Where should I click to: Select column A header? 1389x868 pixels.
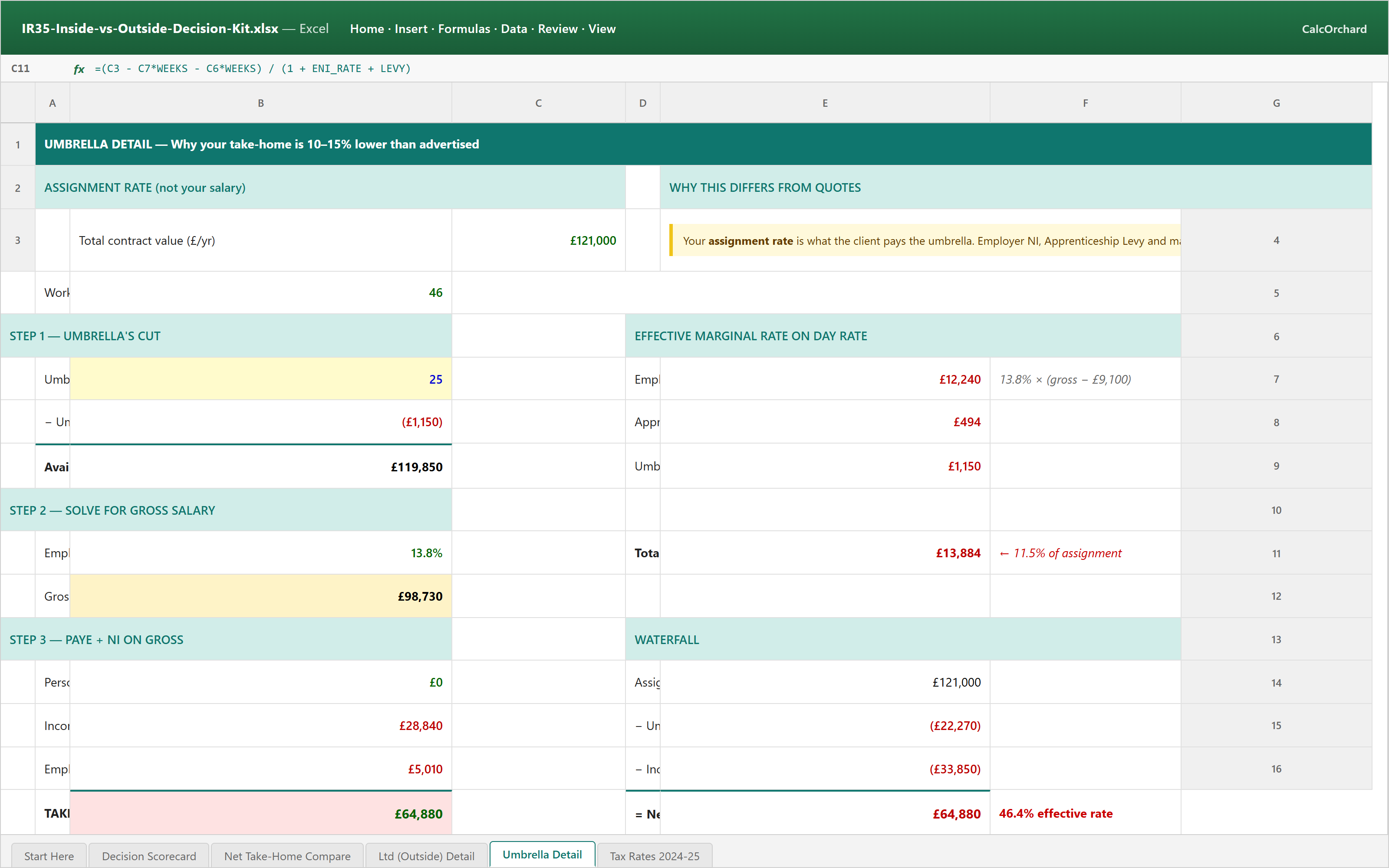coord(52,103)
